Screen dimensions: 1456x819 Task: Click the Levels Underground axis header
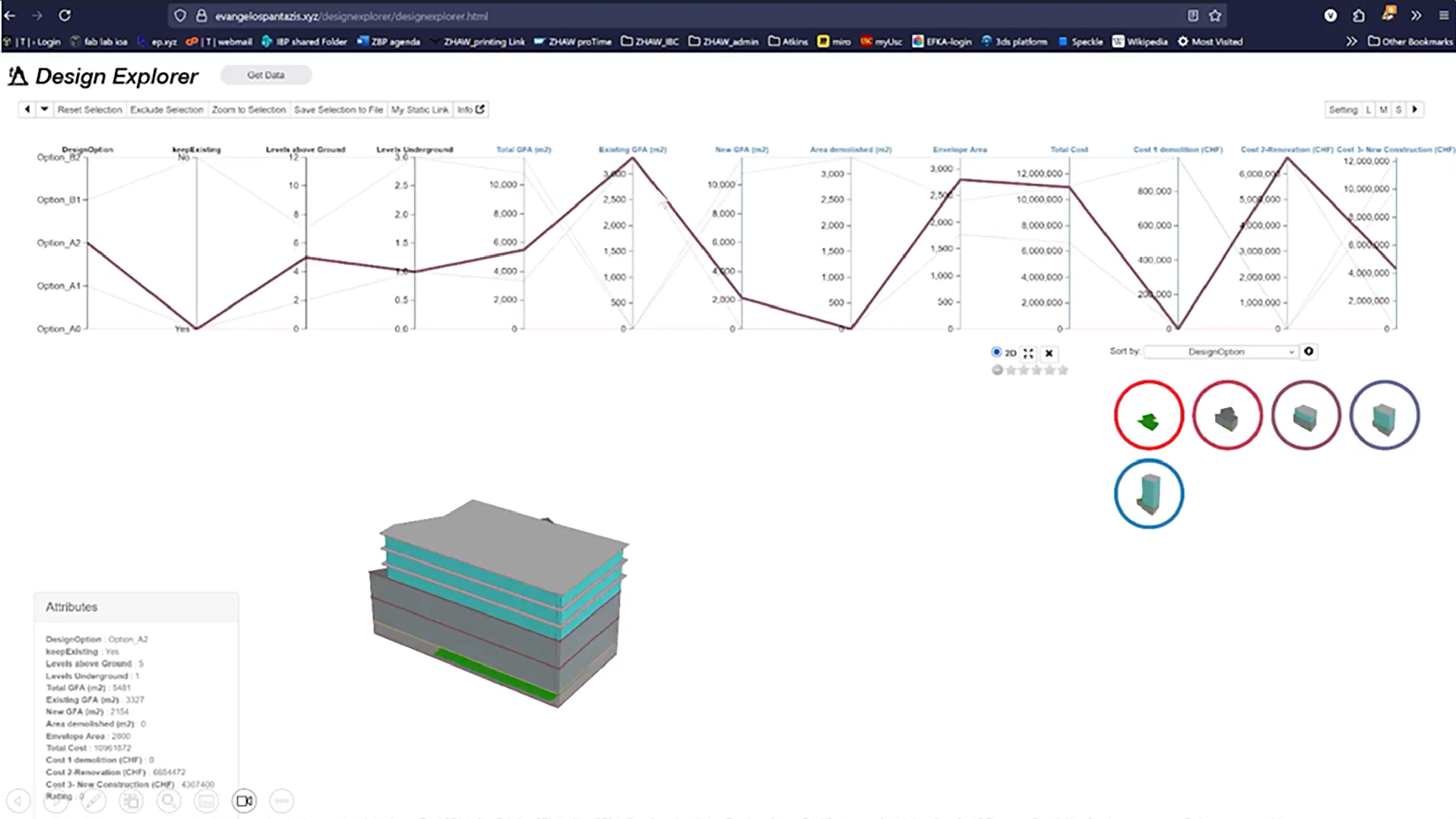point(414,150)
